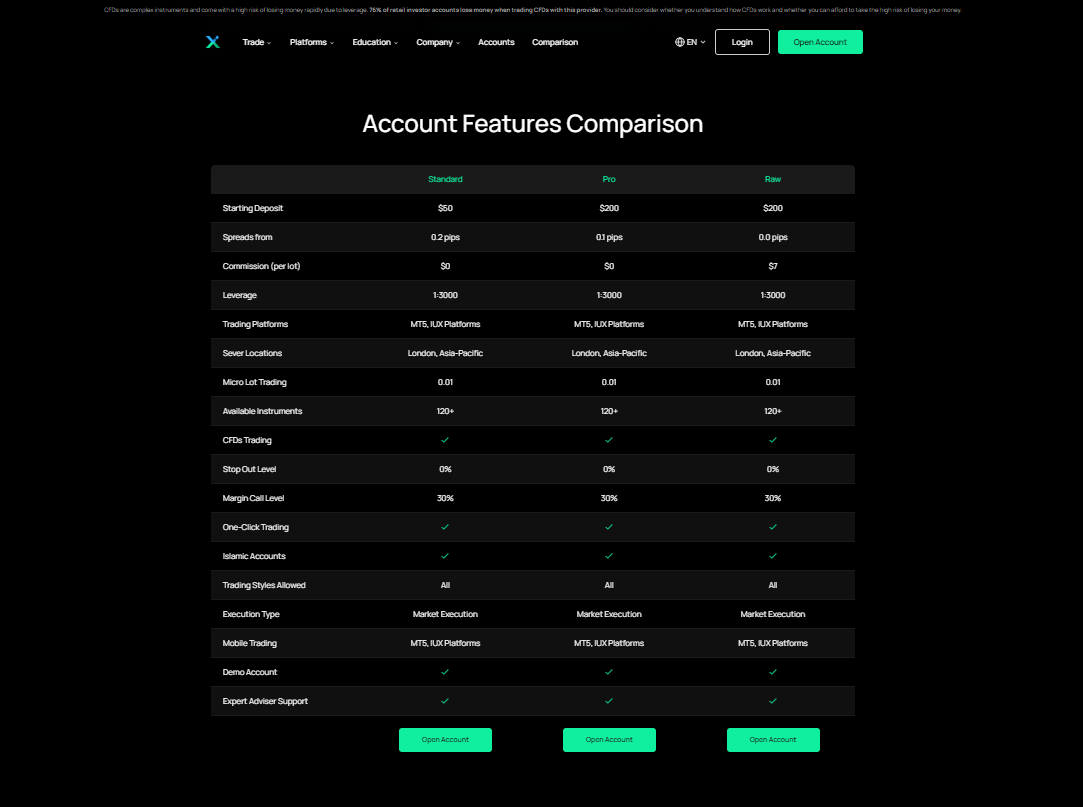The width and height of the screenshot is (1083, 807).
Task: Click the Raw Demo Account checkmark
Action: 773,672
